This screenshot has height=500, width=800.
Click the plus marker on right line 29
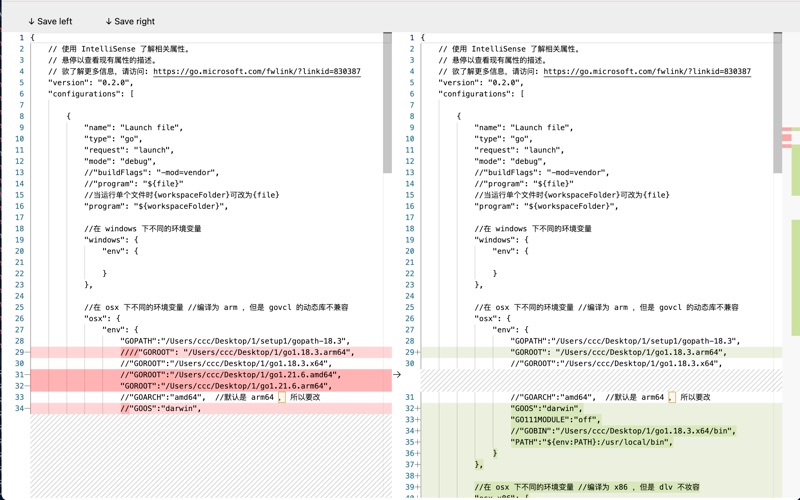pos(417,352)
